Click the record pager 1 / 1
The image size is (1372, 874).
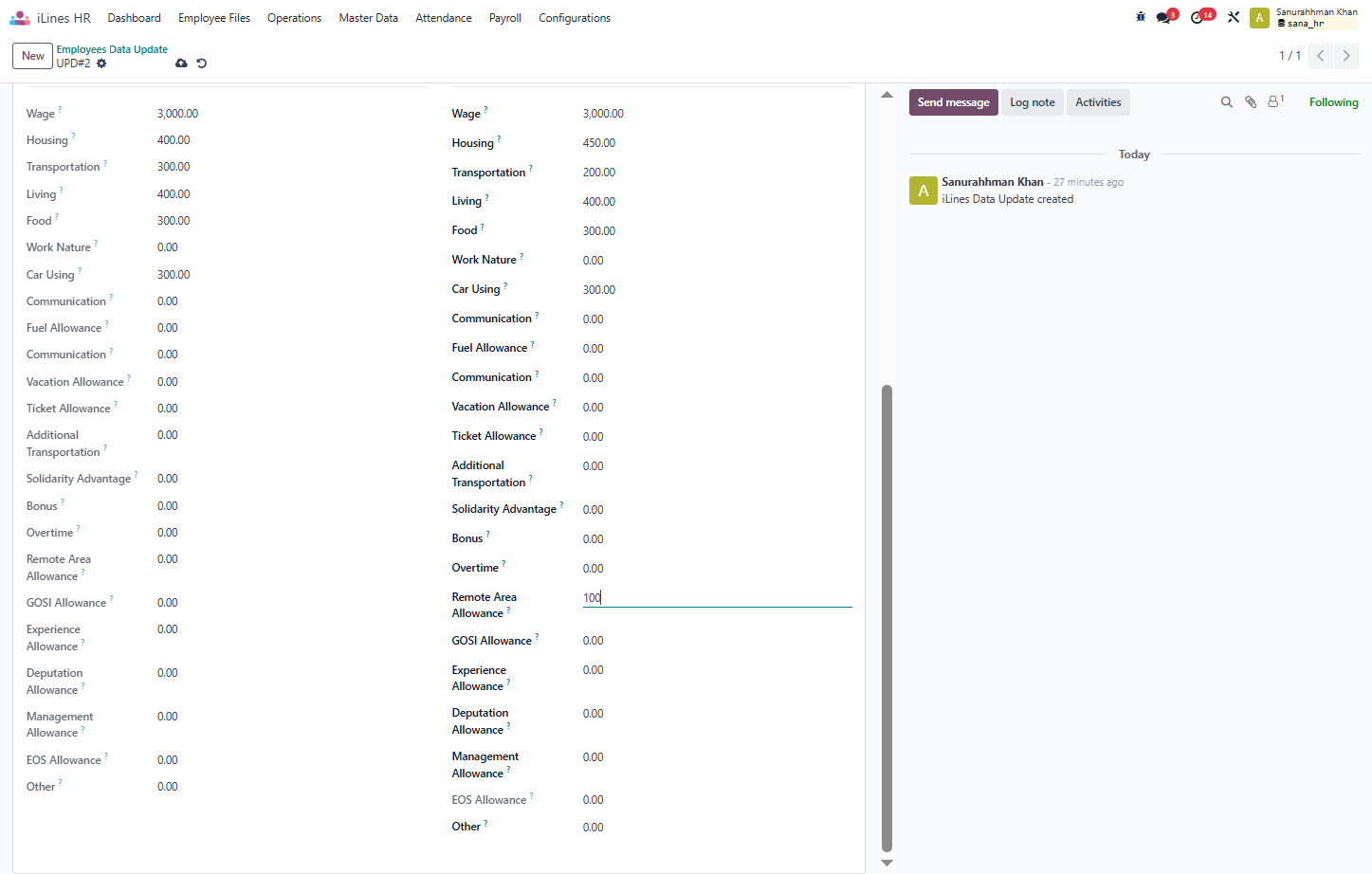tap(1290, 56)
